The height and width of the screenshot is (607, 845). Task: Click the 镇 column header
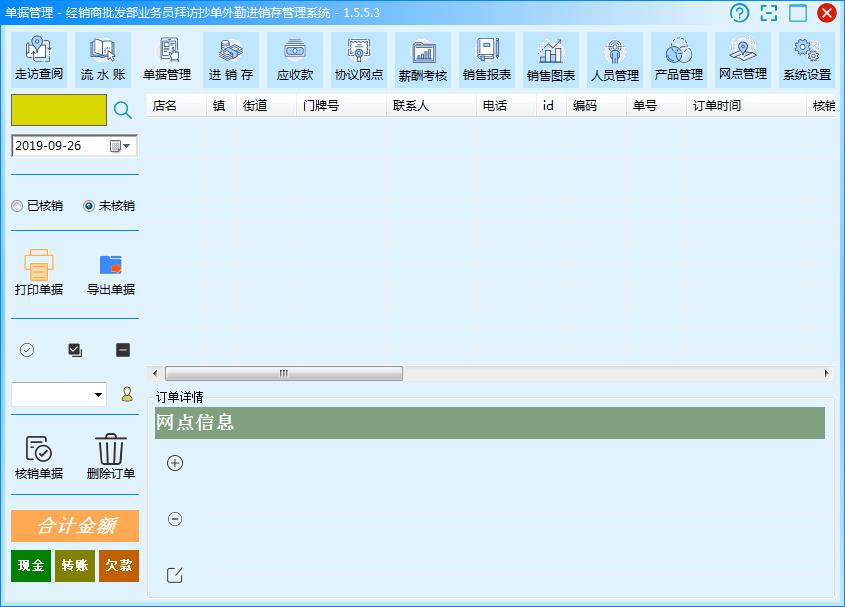tap(221, 106)
